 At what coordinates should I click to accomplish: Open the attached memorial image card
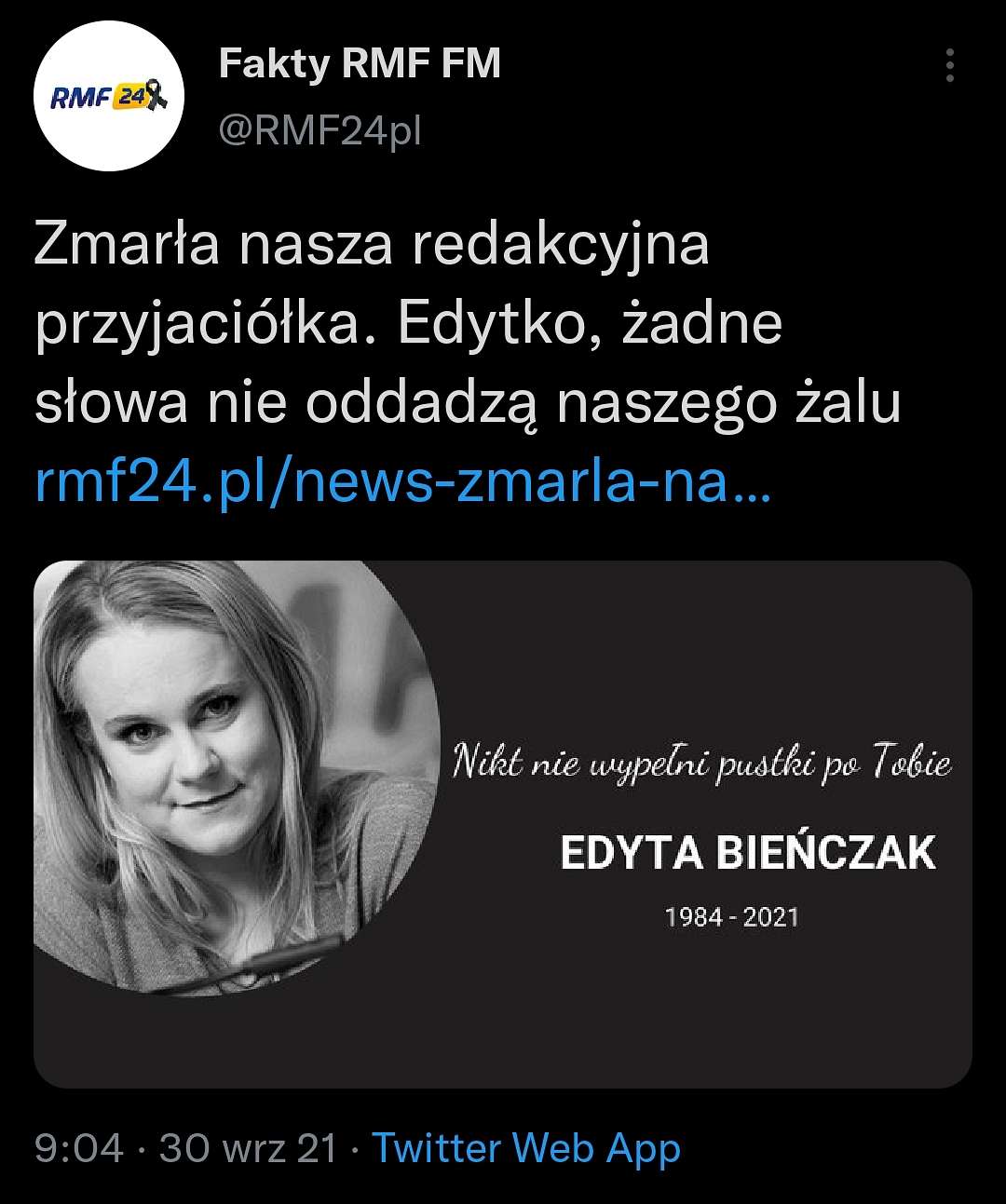(x=503, y=824)
